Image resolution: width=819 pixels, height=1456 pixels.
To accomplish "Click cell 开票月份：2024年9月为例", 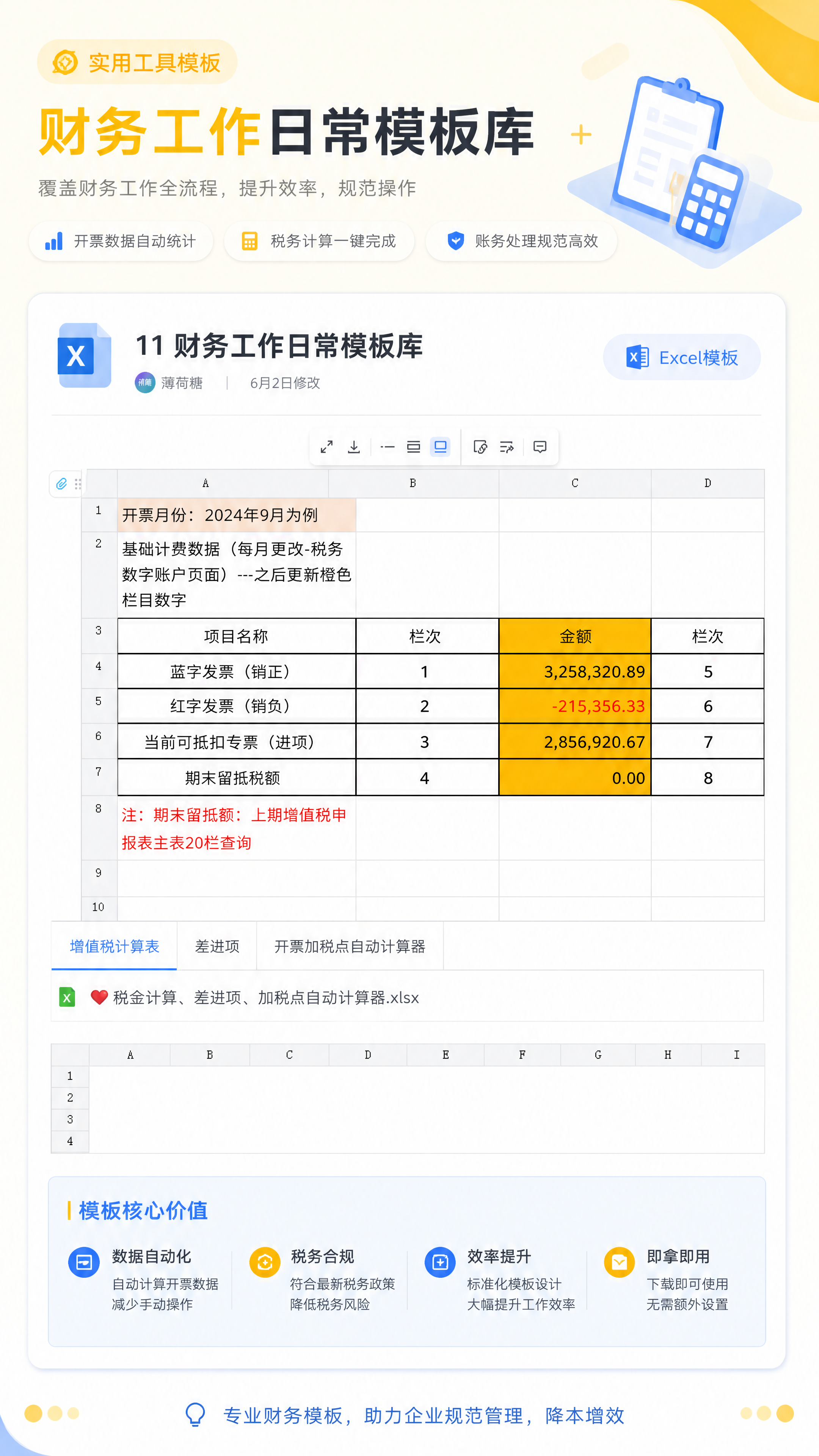I will [x=236, y=515].
